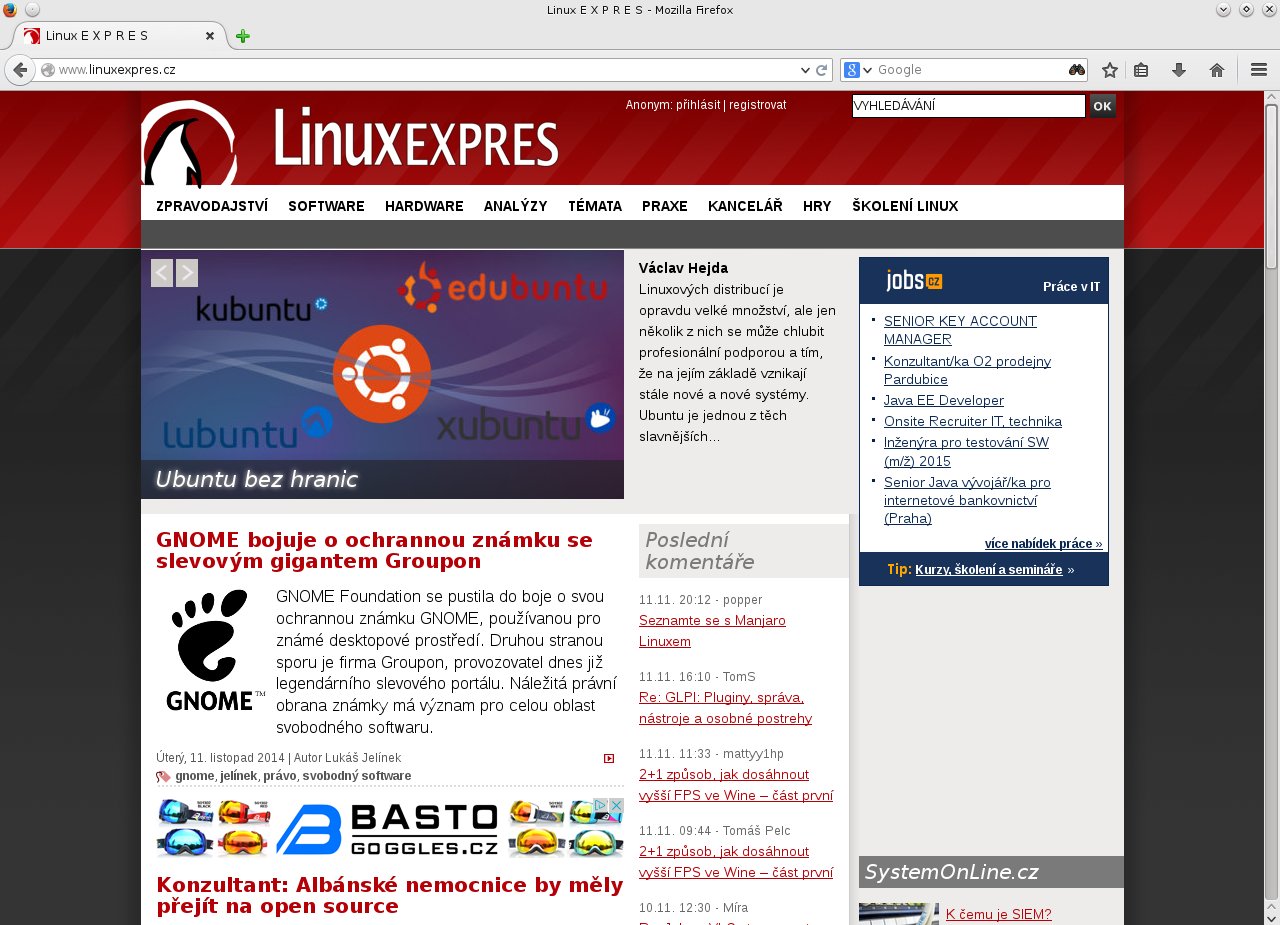1280x925 pixels.
Task: Click the gnome tag link
Action: tap(194, 776)
